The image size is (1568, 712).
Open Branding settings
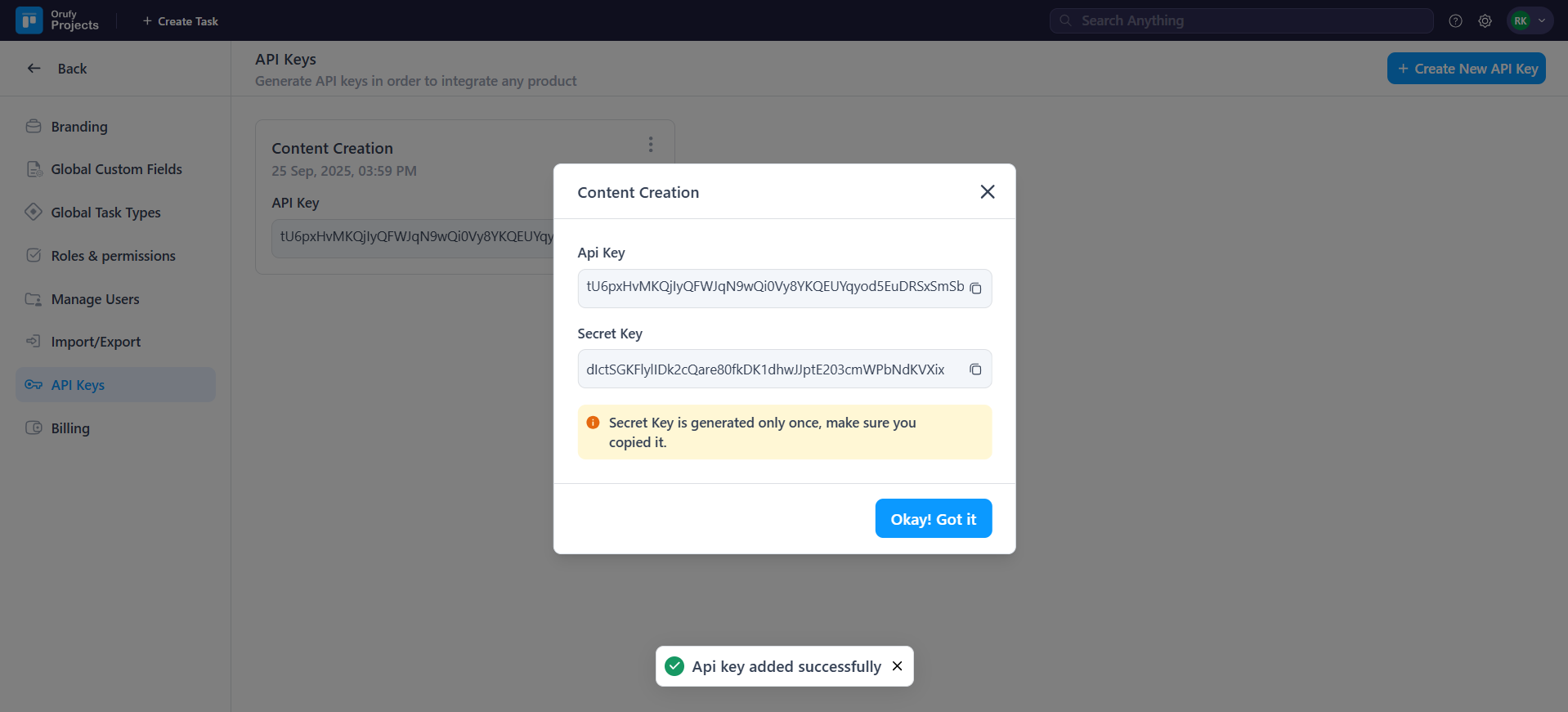(78, 127)
